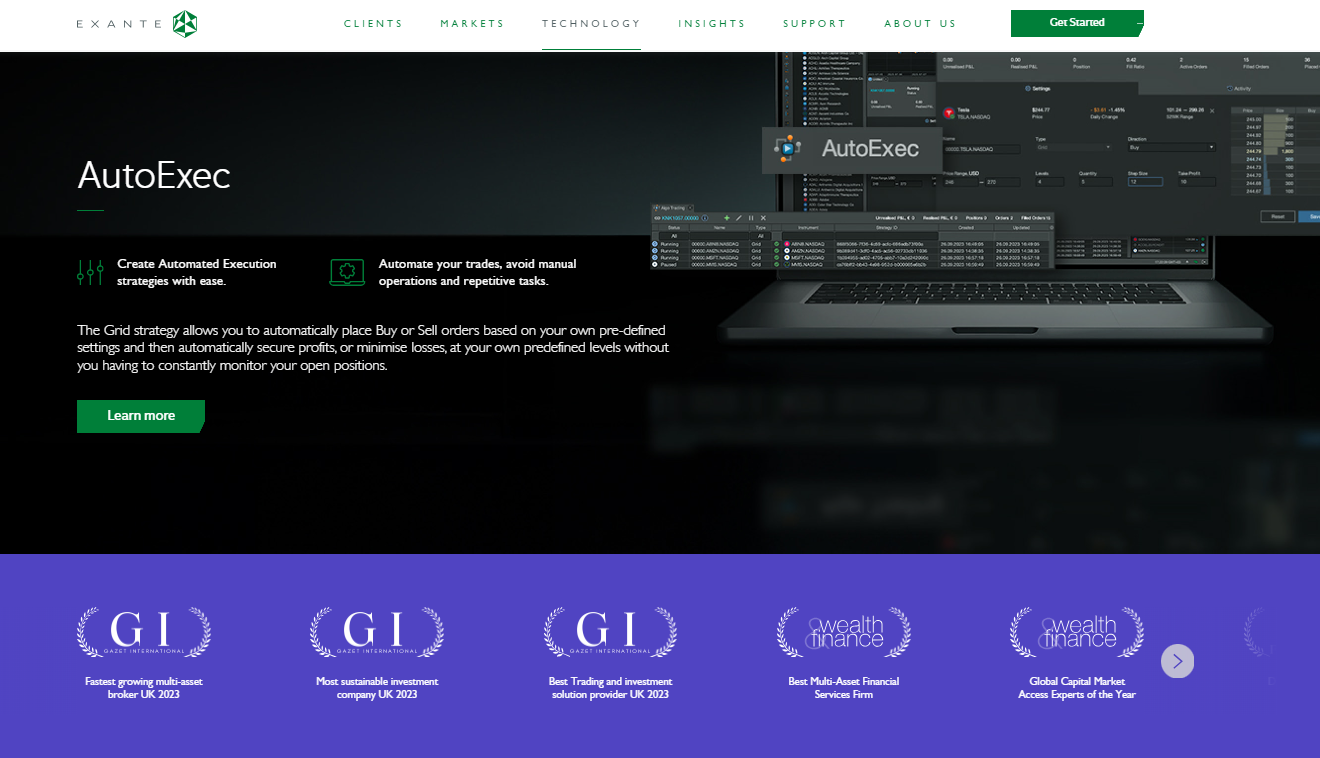Click the Global Capital Market Access Experts badge
Image resolution: width=1320 pixels, height=758 pixels.
(1077, 632)
